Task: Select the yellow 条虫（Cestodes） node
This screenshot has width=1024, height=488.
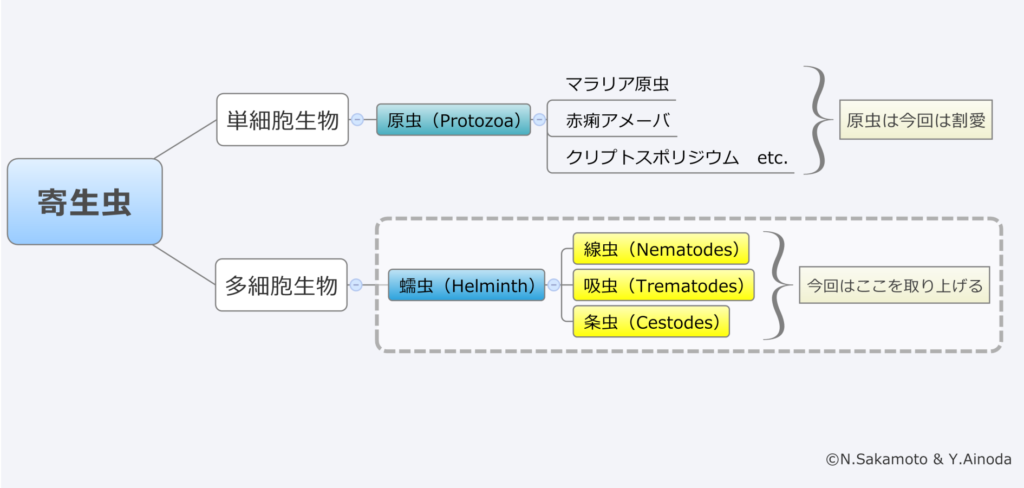Action: pos(650,322)
